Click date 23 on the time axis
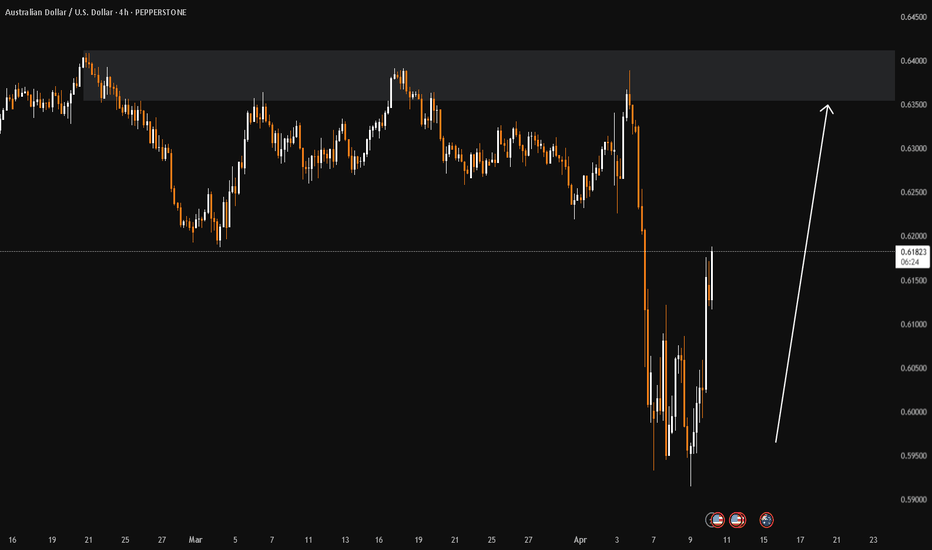The width and height of the screenshot is (932, 550). point(873,540)
